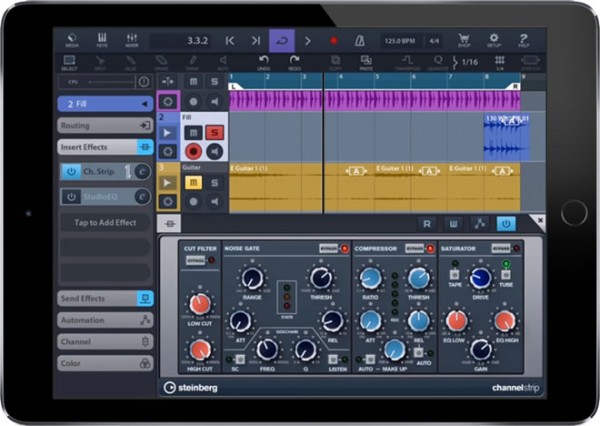Tap the 125.0 BPM tempo display
Screen dimensions: 600x426
pyautogui.click(x=400, y=41)
